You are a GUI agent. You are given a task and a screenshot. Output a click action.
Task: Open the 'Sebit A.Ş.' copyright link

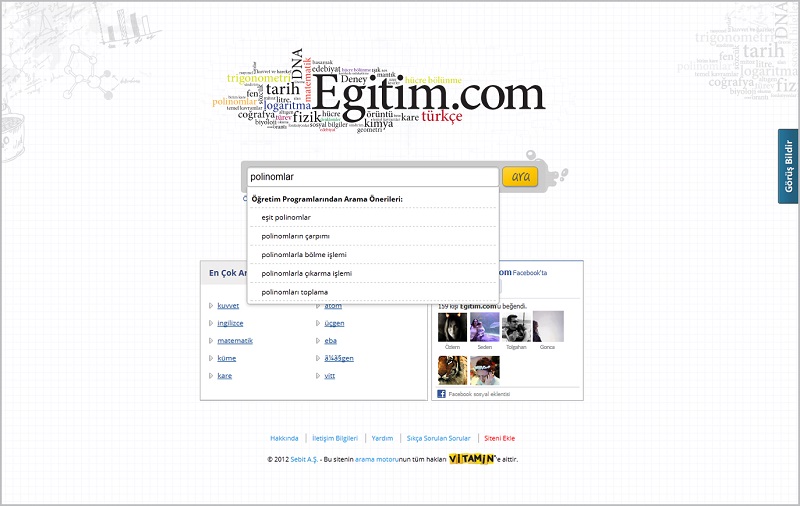point(304,459)
